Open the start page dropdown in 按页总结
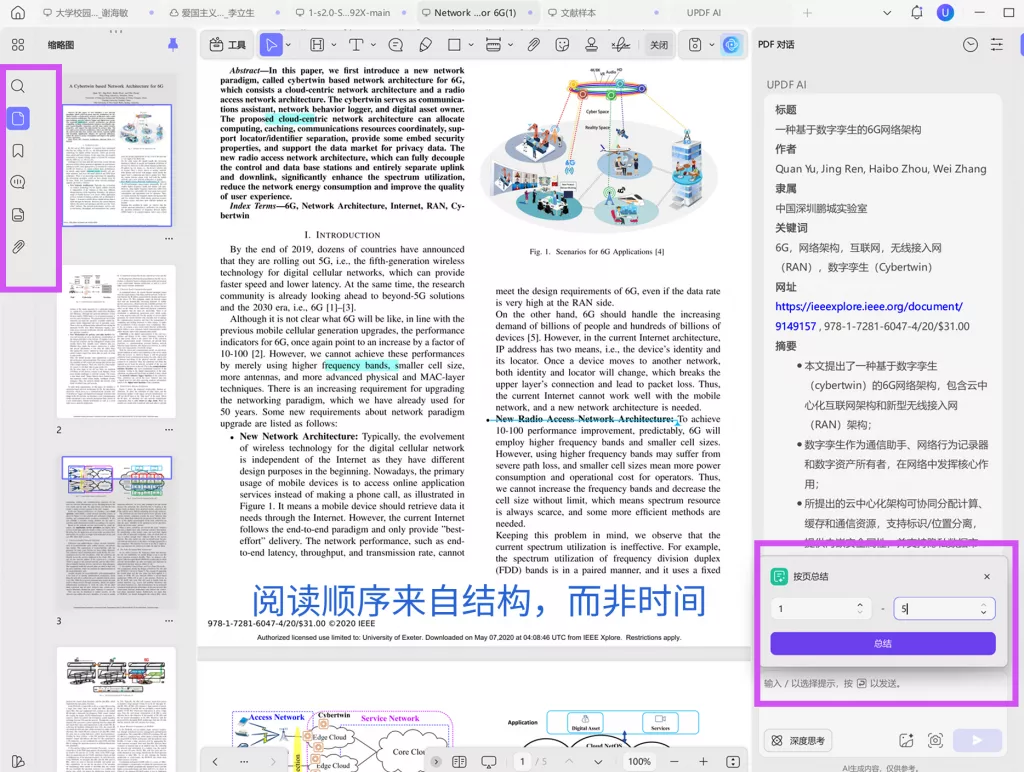Viewport: 1024px width, 772px height. [x=862, y=607]
